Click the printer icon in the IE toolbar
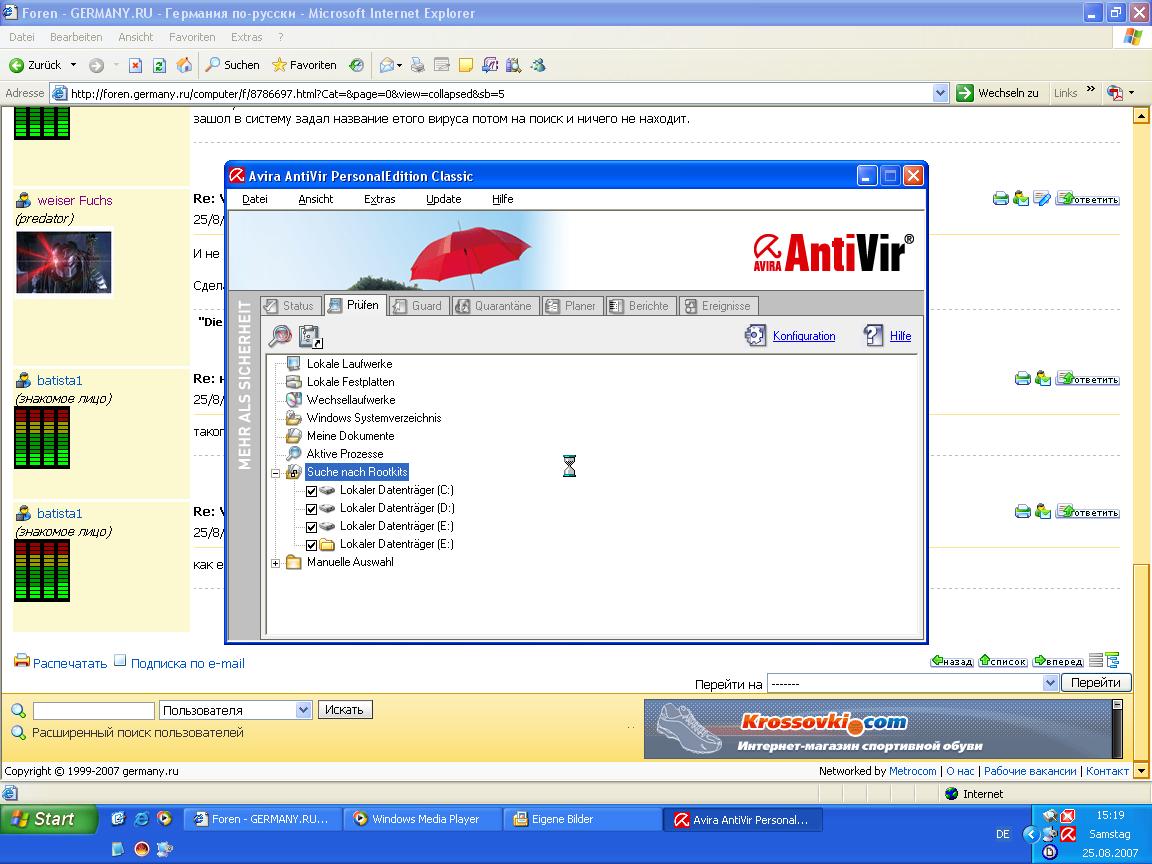Viewport: 1152px width, 864px height. tap(417, 65)
